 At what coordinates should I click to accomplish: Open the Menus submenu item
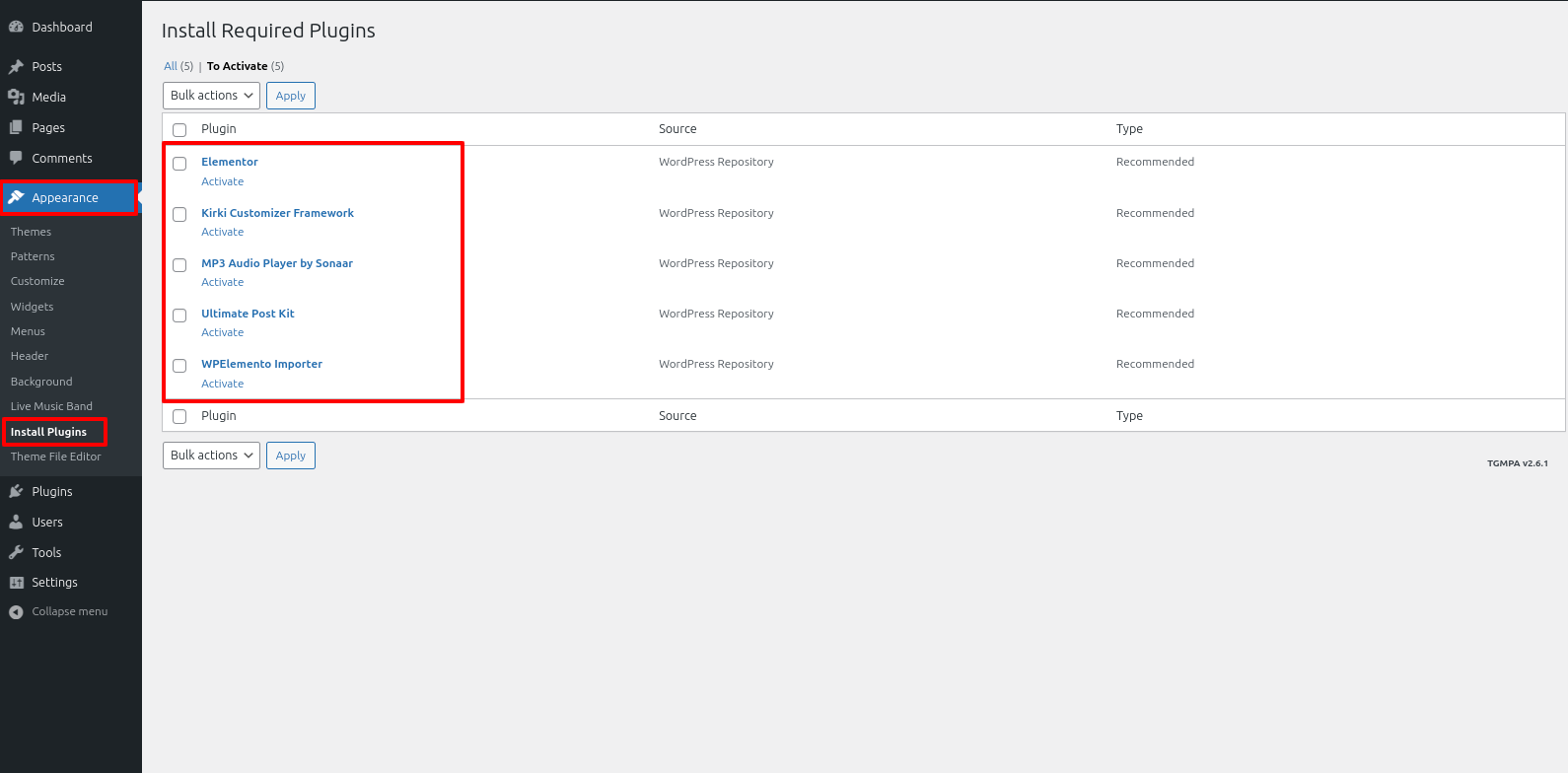pyautogui.click(x=28, y=331)
